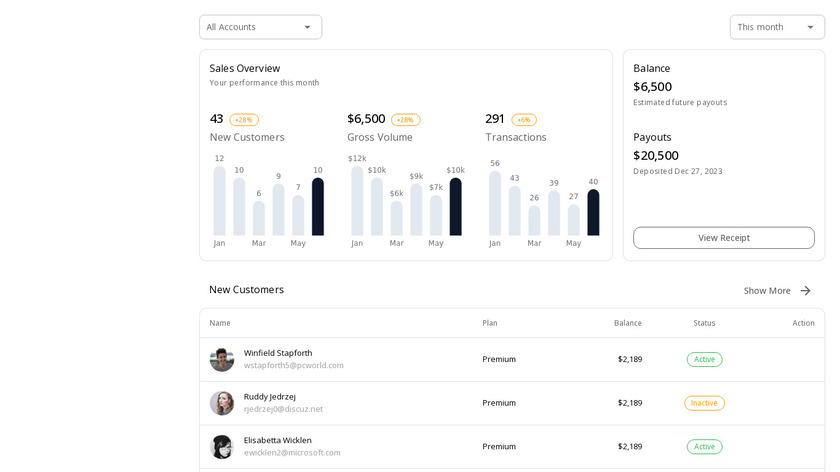Click the View Receipt button
The width and height of the screenshot is (840, 472).
point(724,238)
